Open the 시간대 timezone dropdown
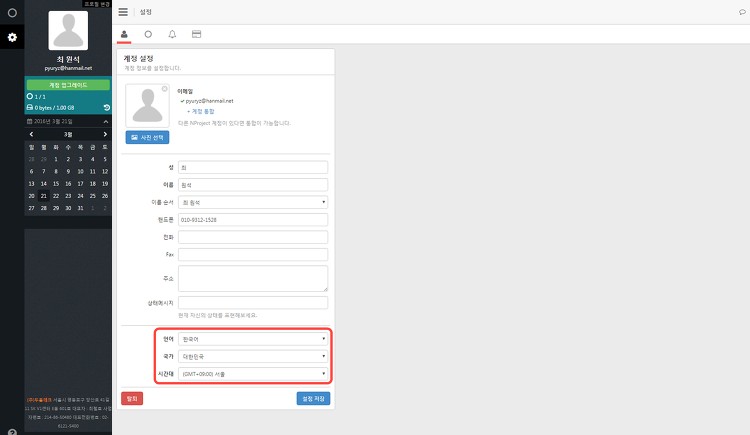This screenshot has height=435, width=750. click(x=253, y=374)
